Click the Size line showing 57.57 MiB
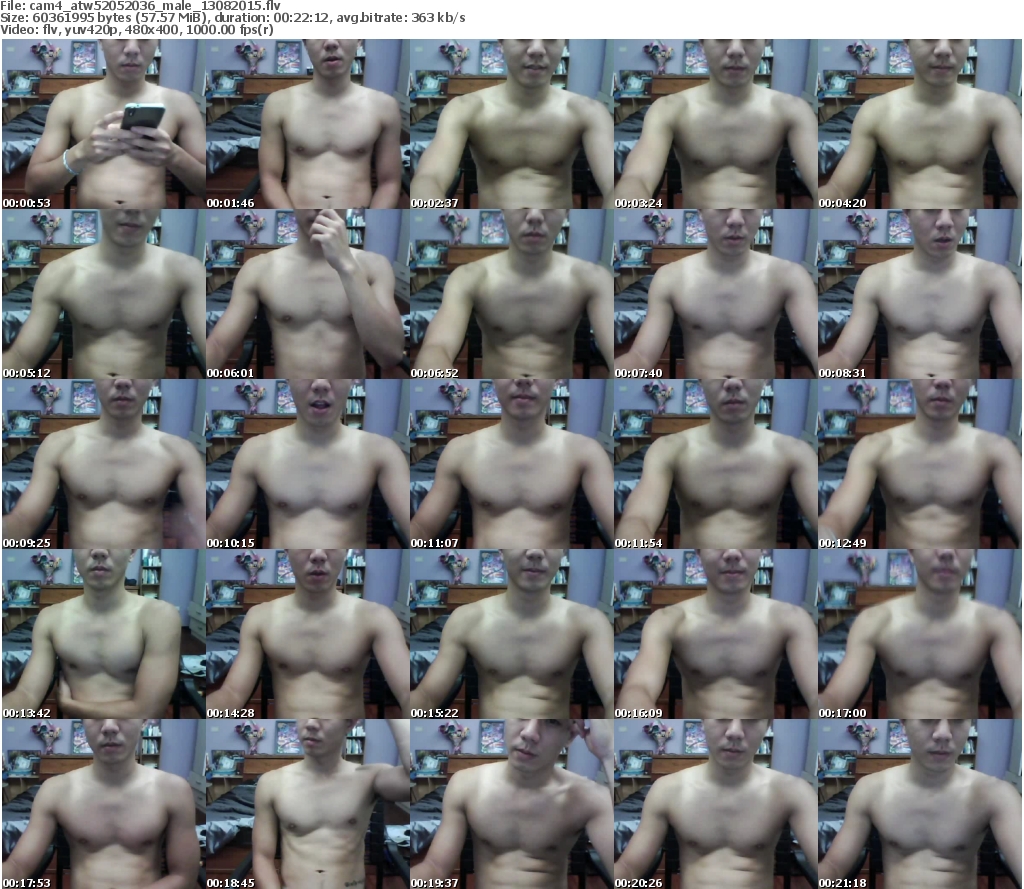 pyautogui.click(x=232, y=18)
